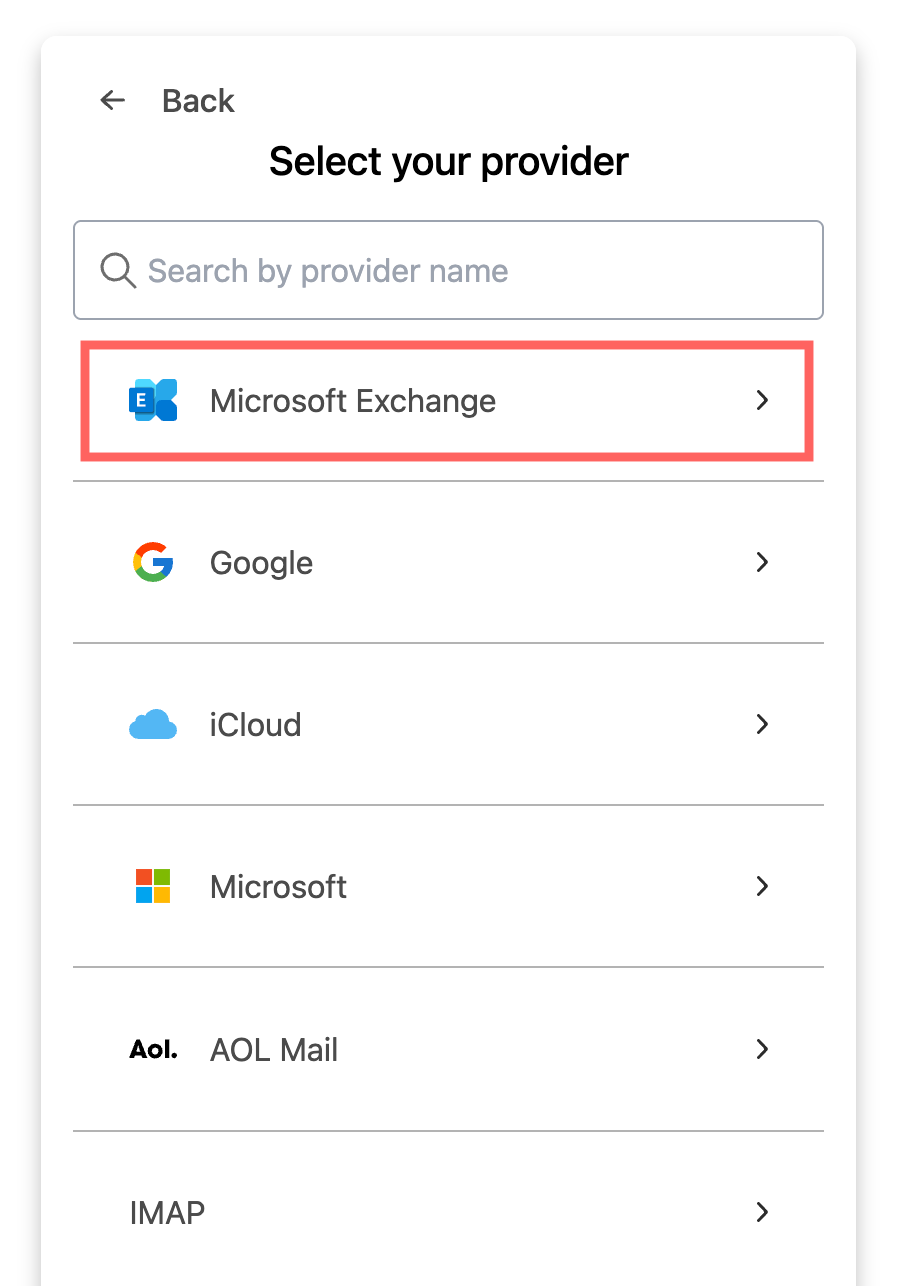Focus the Search by provider name field
Viewport: 898px width, 1286px height.
coord(448,270)
